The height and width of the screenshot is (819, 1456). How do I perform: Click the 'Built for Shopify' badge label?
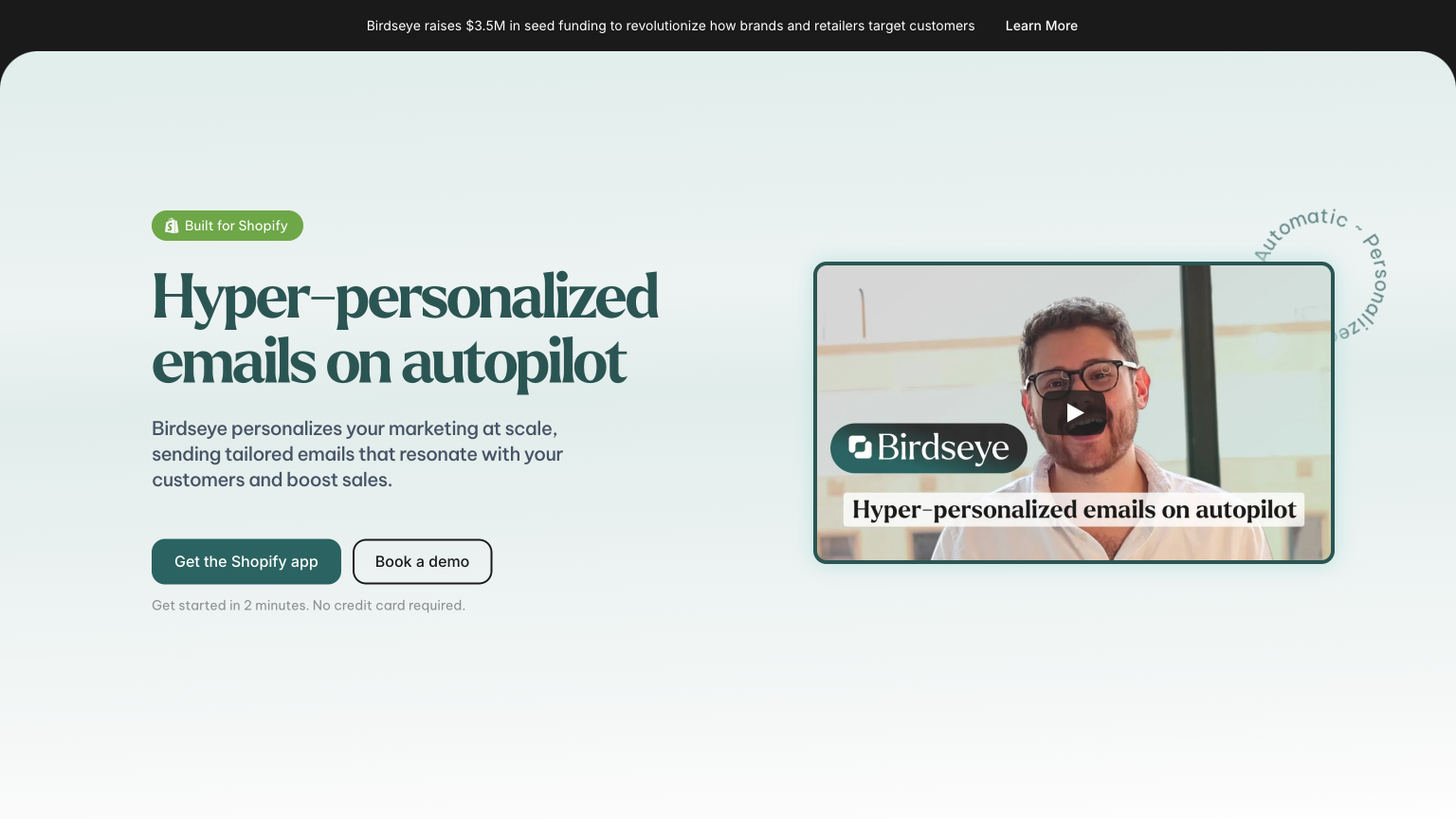click(x=236, y=226)
